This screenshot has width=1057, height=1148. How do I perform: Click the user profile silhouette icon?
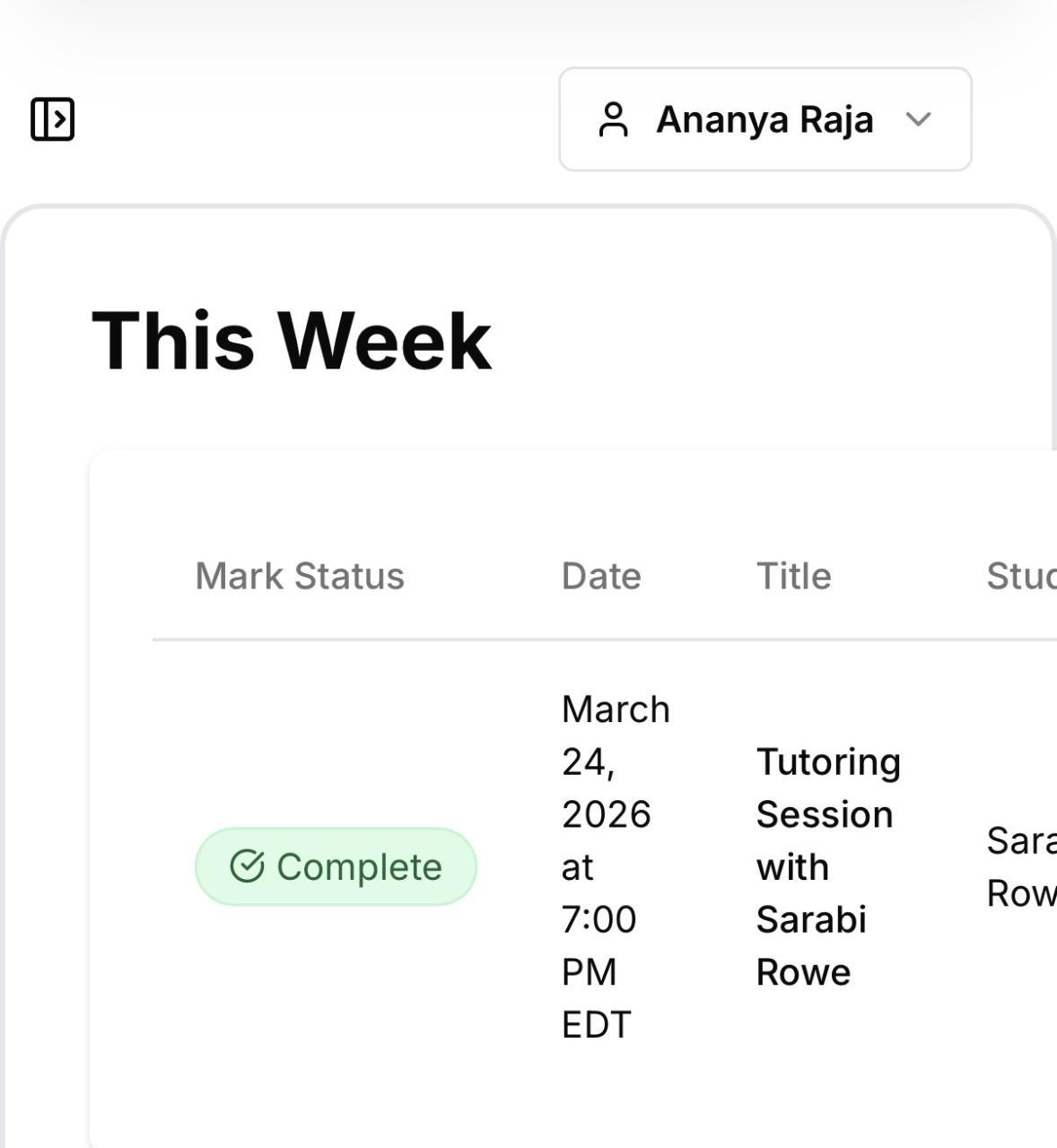click(x=614, y=119)
